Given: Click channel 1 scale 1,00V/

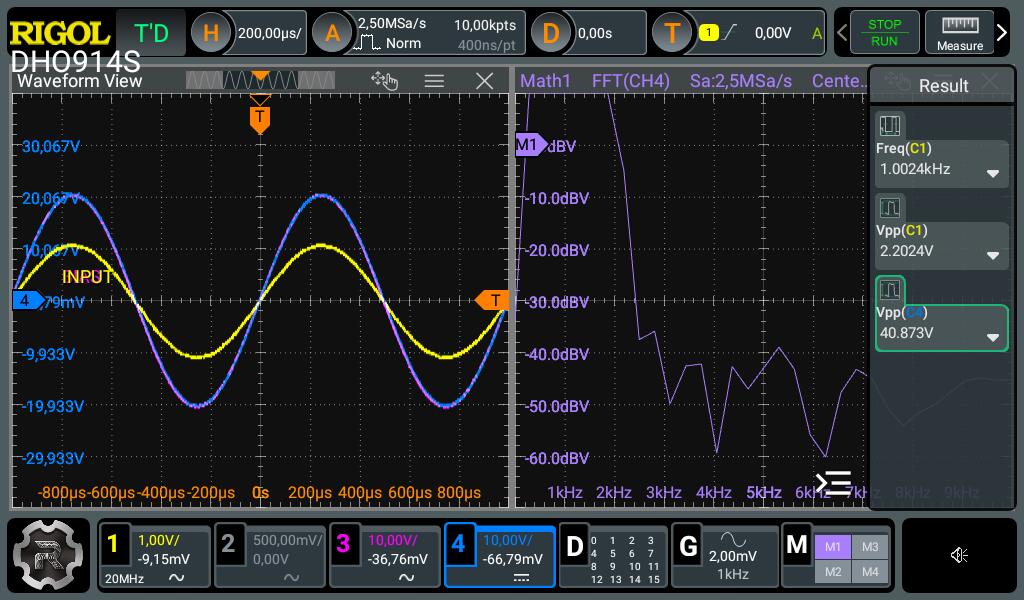Looking at the screenshot, I should click(x=158, y=540).
